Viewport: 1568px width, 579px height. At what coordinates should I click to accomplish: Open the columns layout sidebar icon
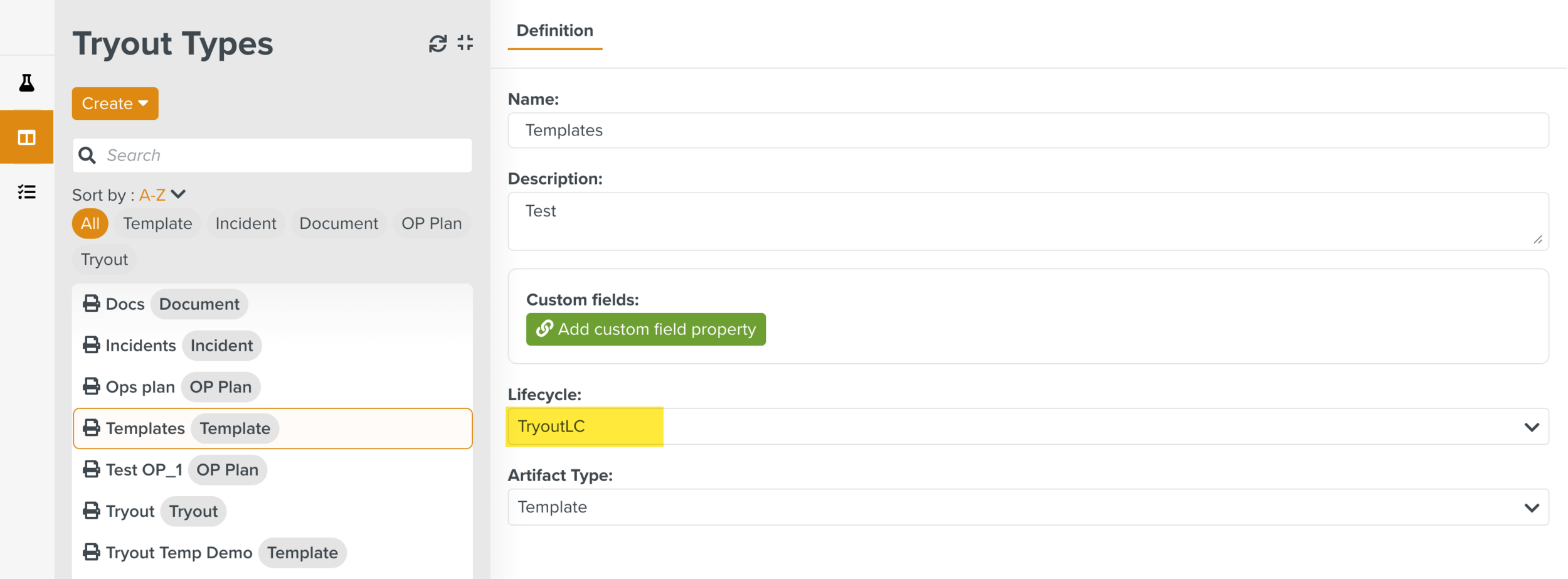(26, 137)
